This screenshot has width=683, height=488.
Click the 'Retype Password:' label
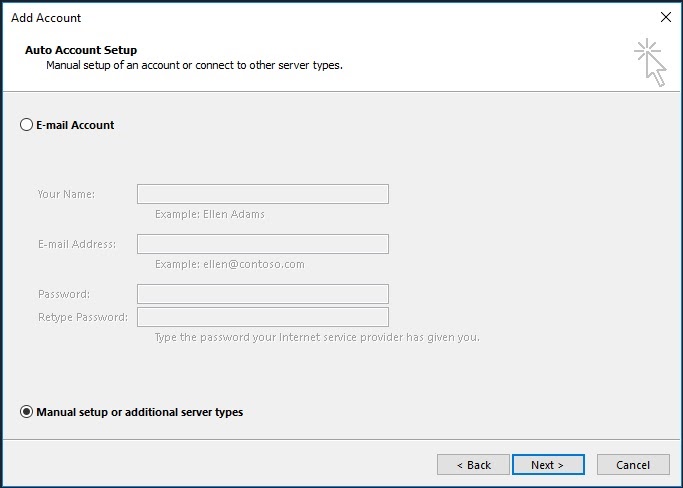click(x=82, y=317)
